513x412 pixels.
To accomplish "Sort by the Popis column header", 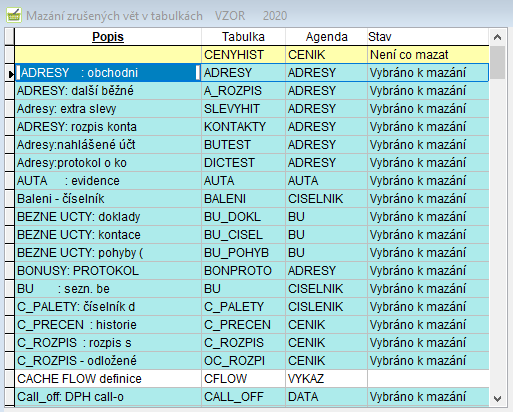I will click(108, 37).
